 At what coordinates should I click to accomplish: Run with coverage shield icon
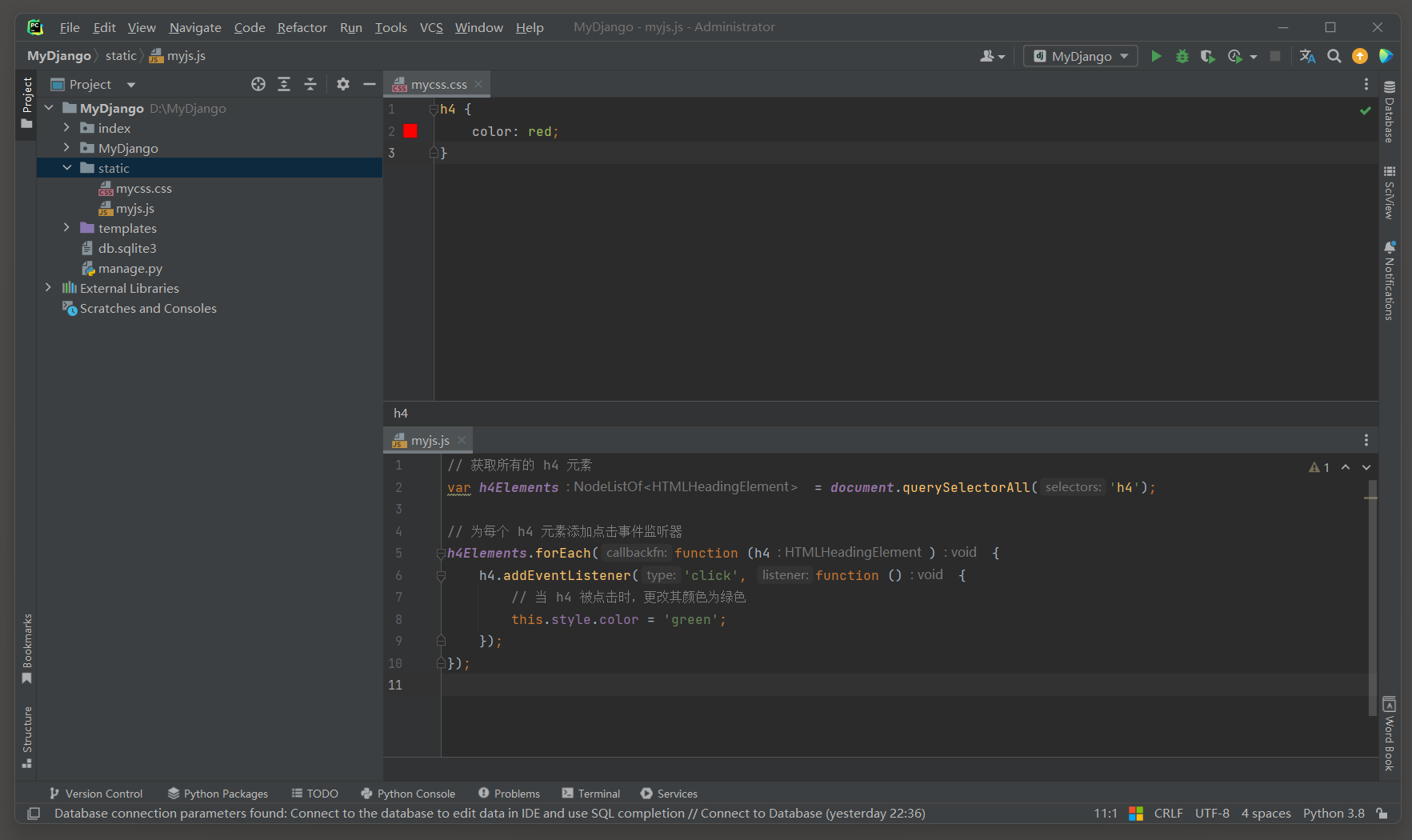(x=1207, y=56)
